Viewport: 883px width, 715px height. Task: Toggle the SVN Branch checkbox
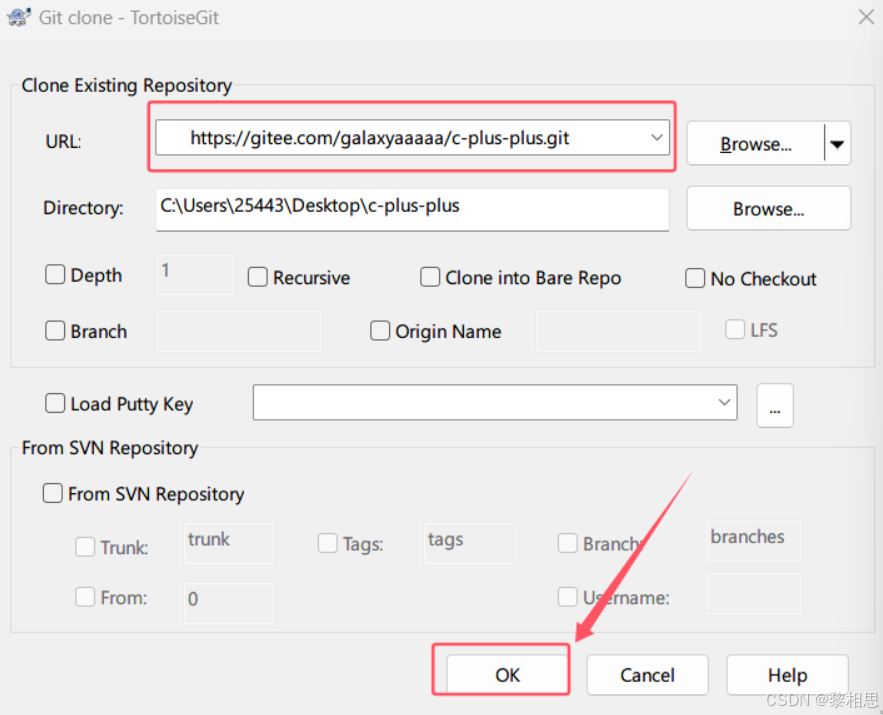click(567, 543)
